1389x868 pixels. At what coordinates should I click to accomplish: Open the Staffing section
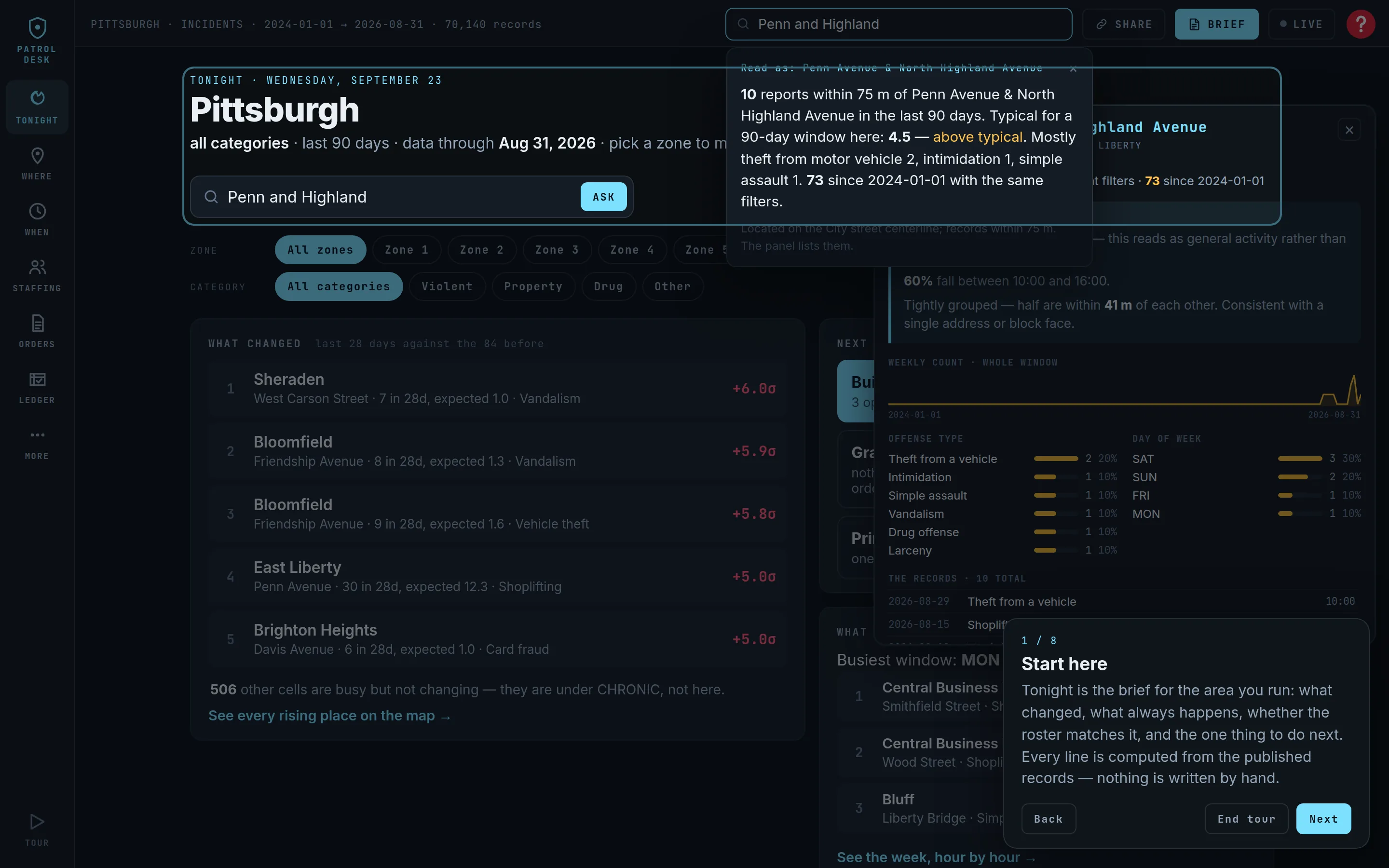[37, 275]
